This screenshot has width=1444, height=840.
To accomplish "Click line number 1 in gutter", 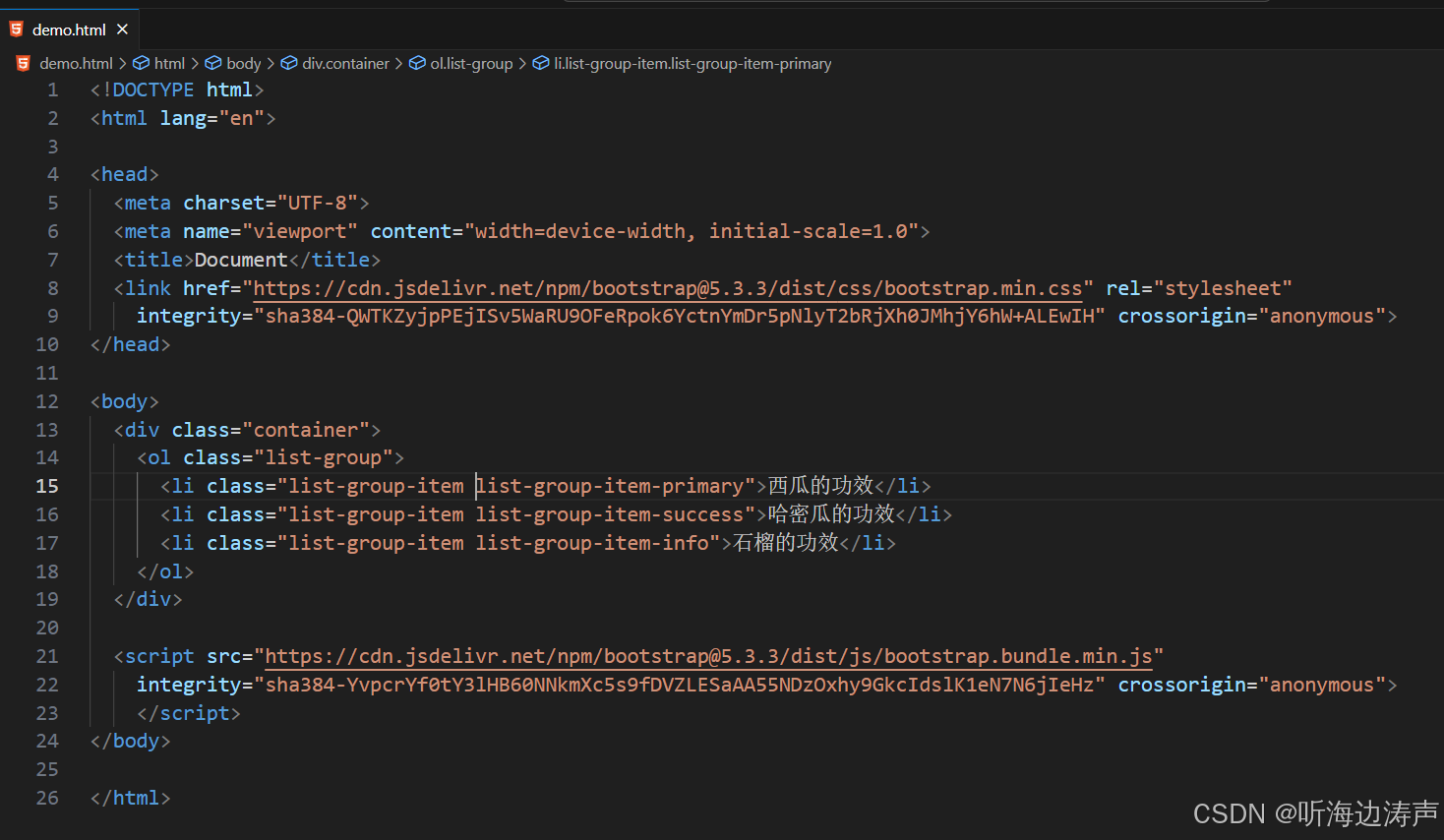I will click(53, 90).
